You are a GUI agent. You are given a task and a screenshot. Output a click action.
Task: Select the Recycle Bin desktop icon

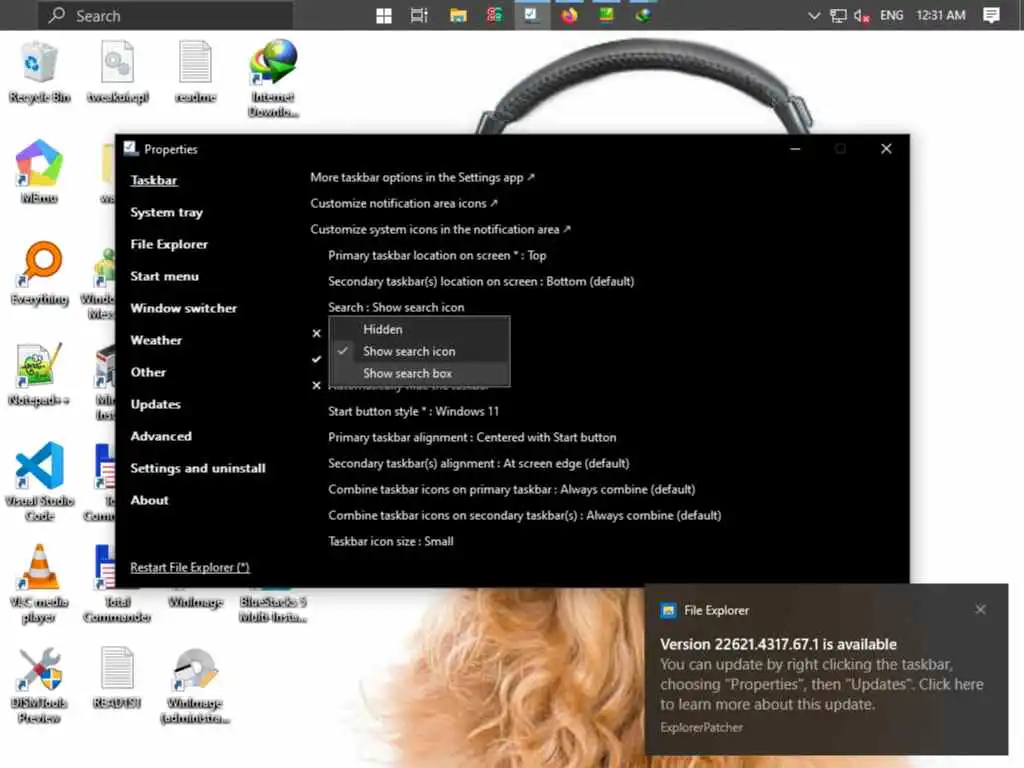point(39,72)
